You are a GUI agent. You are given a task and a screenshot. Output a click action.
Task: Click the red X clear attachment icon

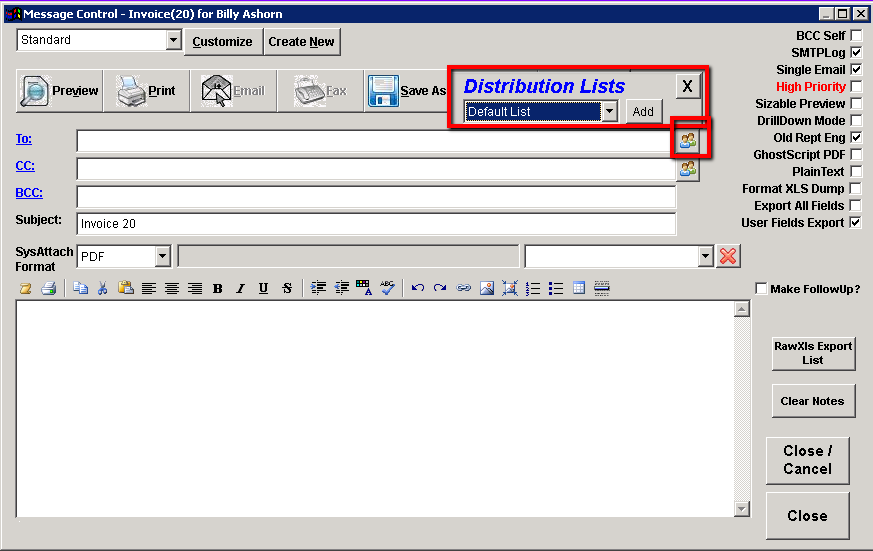point(728,256)
